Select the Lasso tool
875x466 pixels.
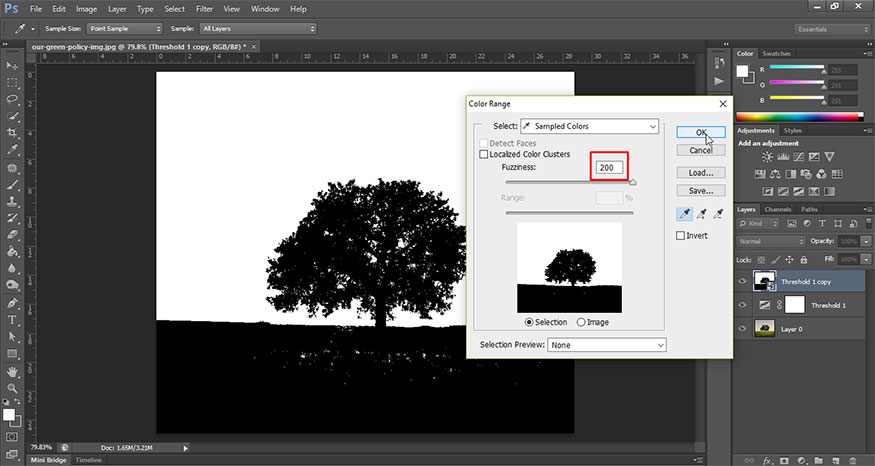13,99
